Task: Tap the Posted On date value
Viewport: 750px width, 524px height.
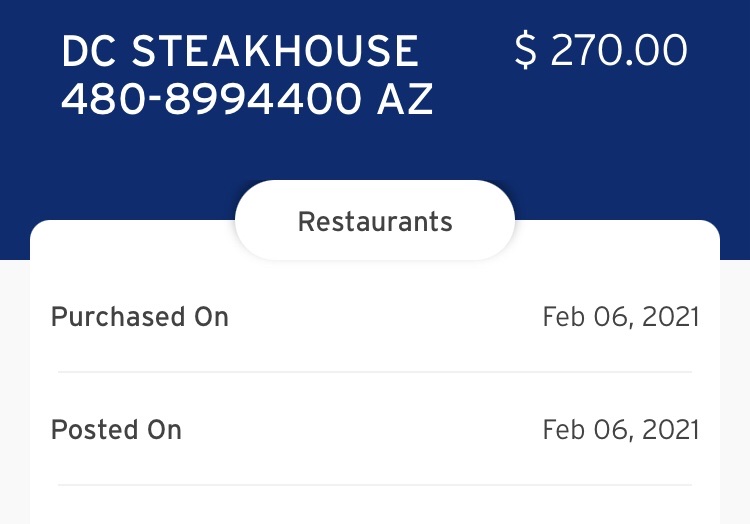Action: pos(620,430)
